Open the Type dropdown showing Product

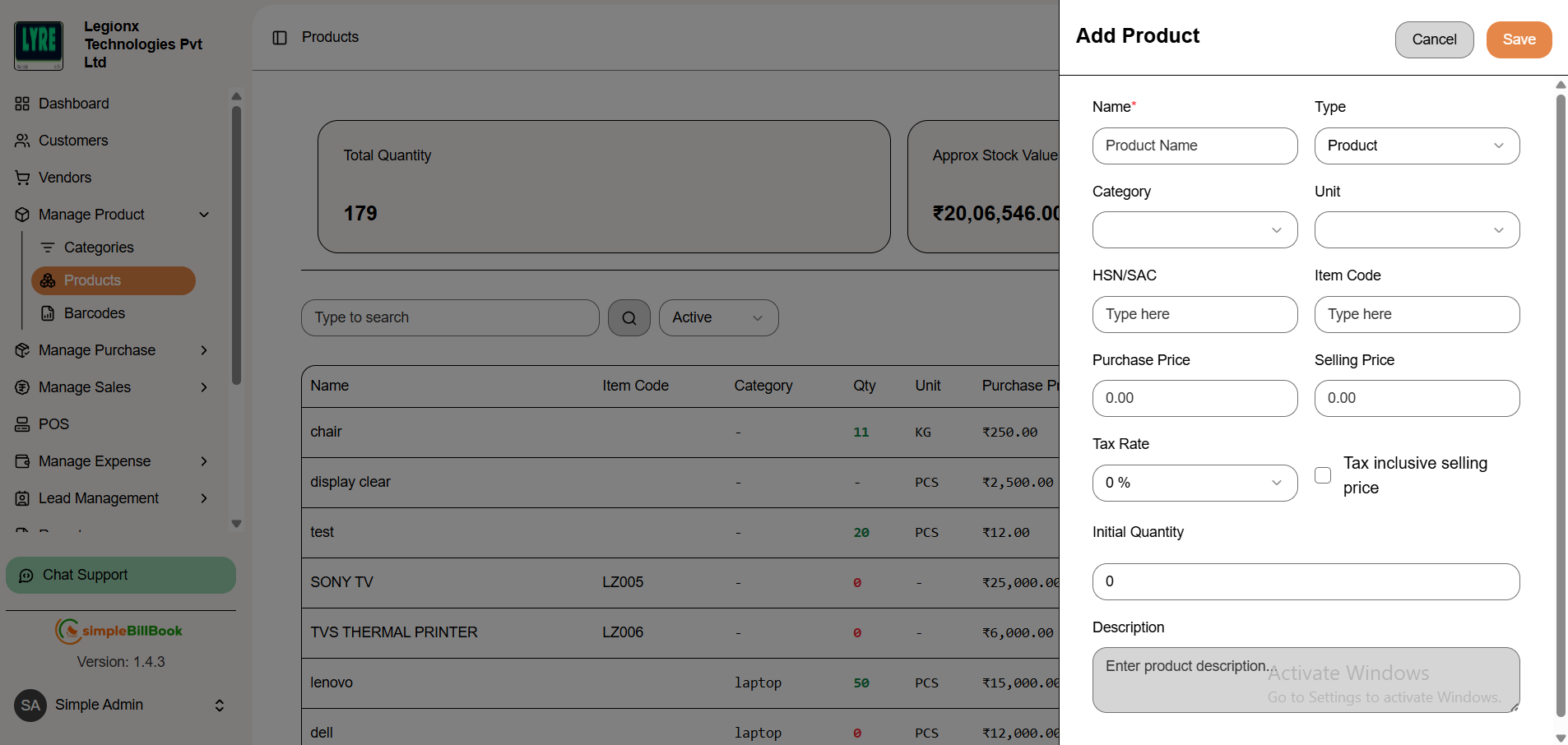1417,146
